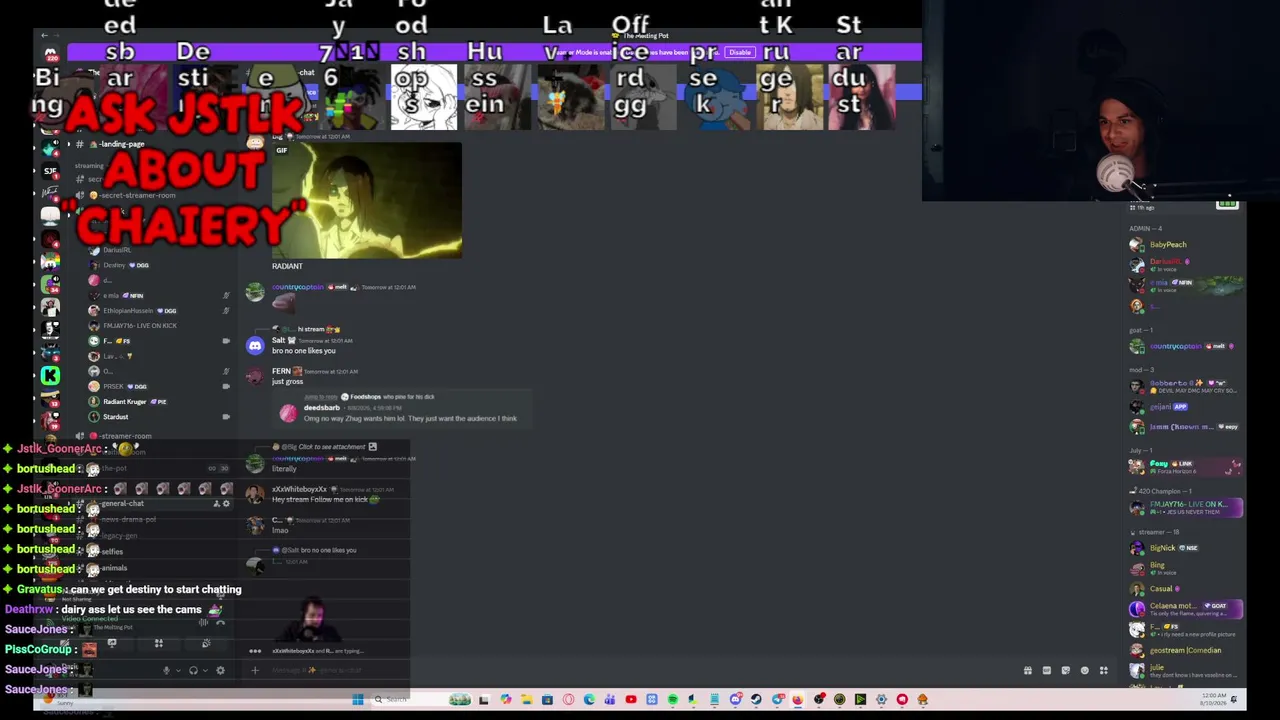1280x720 pixels.
Task: Open geostream in the member list
Action: tap(1186, 650)
